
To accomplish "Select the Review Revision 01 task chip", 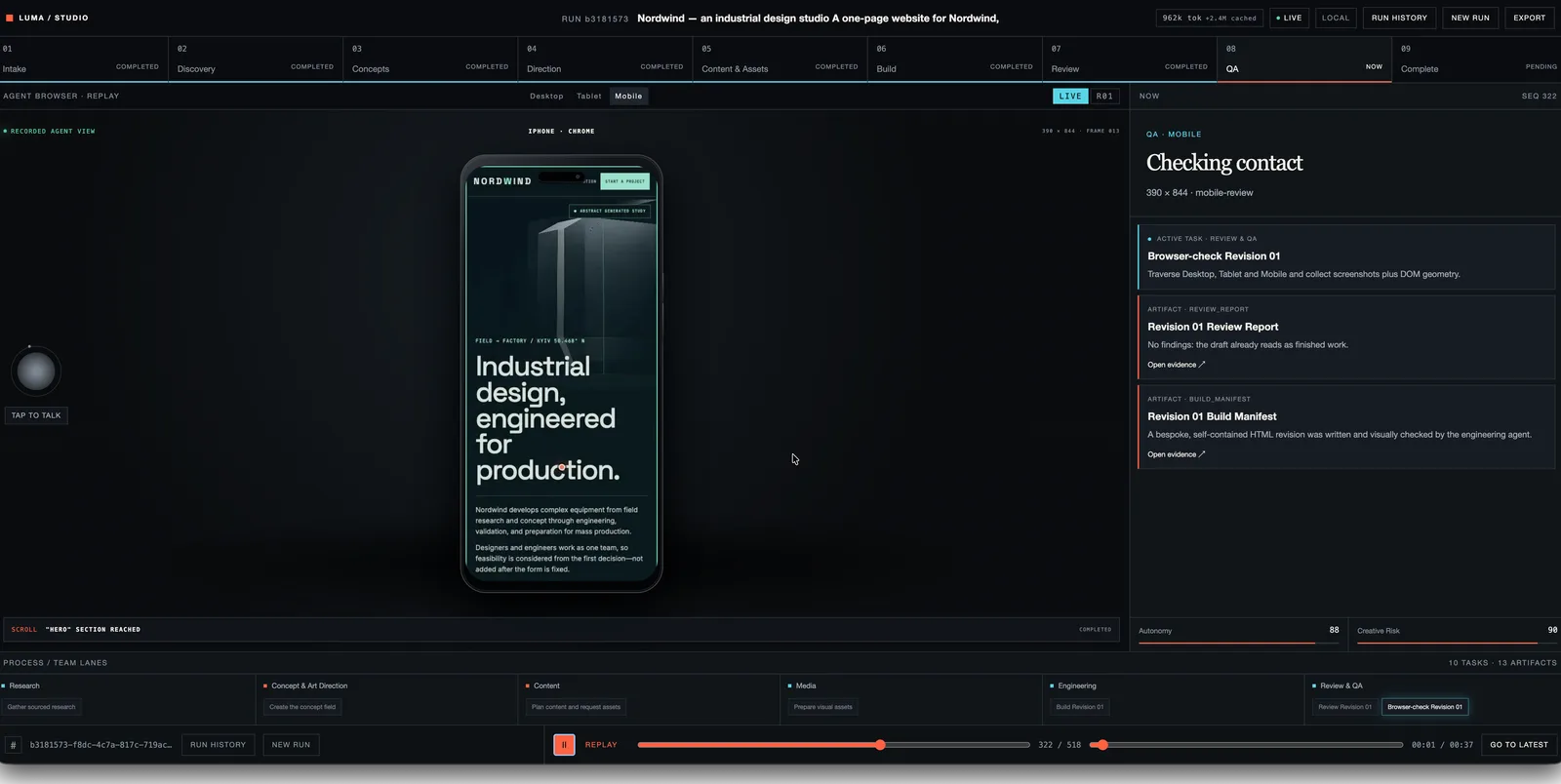I will 1344,707.
